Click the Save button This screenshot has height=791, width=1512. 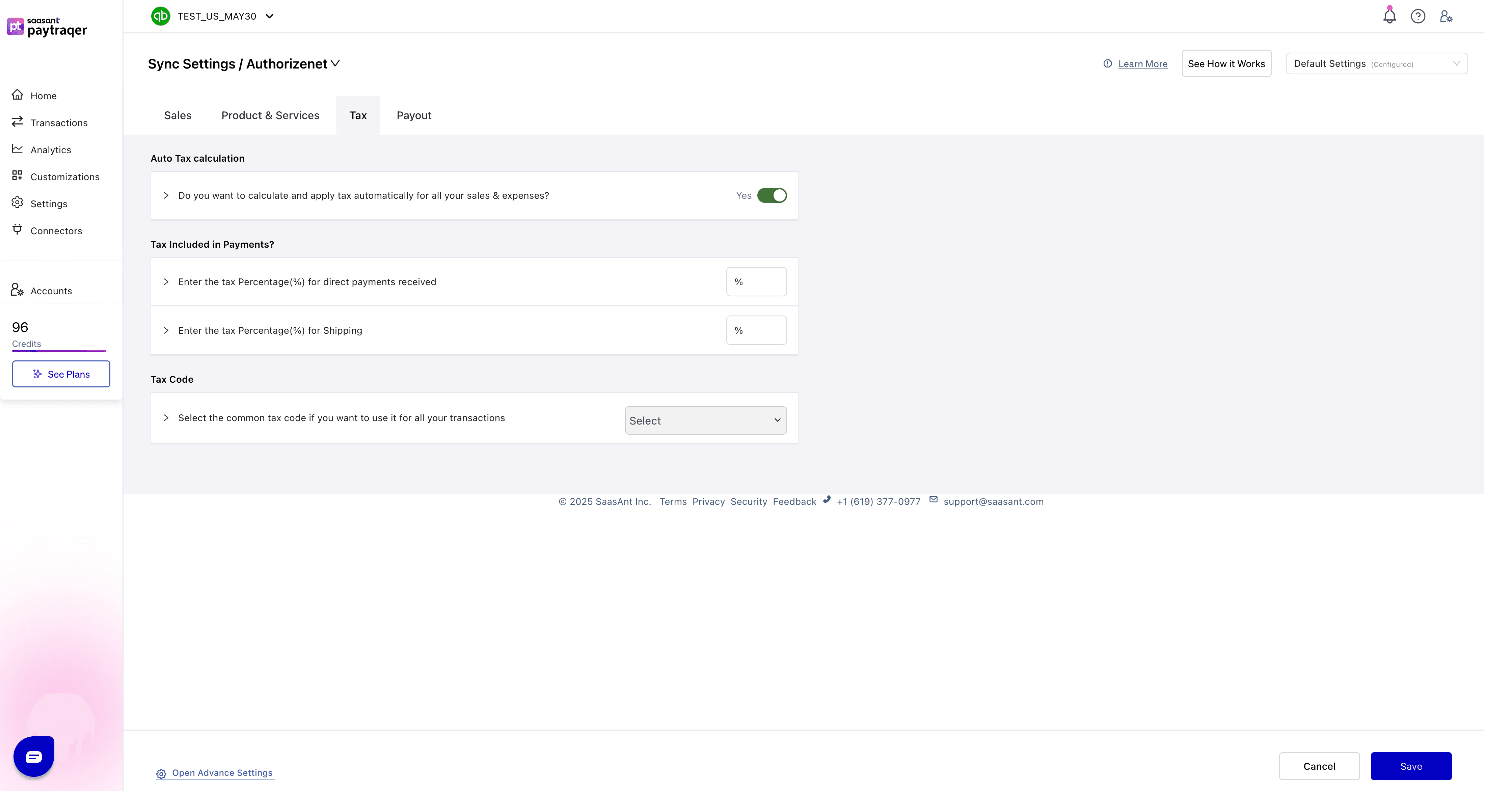tap(1411, 766)
